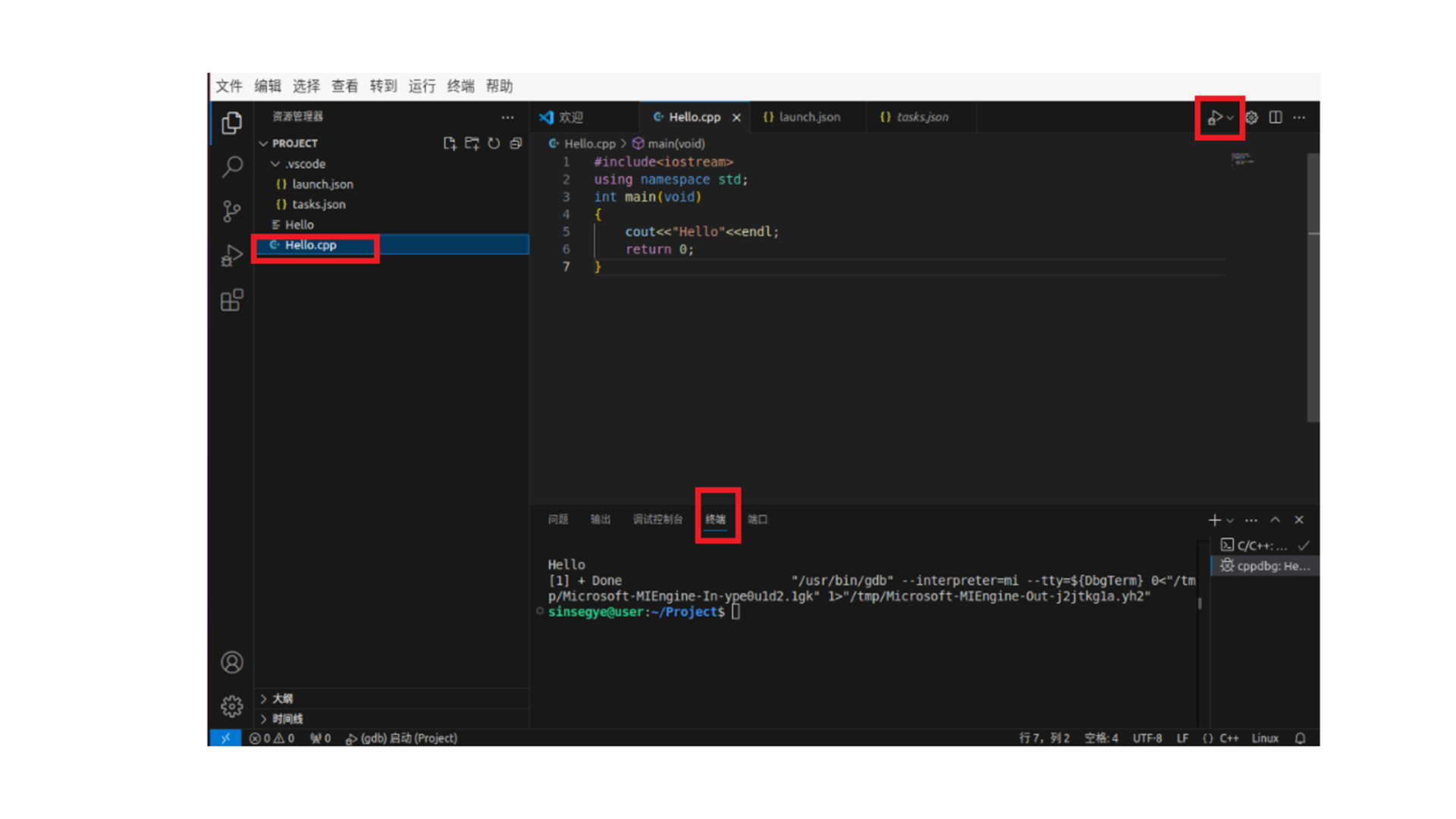
Task: Open run/debug dropdown arrow in editor title
Action: pos(1230,118)
